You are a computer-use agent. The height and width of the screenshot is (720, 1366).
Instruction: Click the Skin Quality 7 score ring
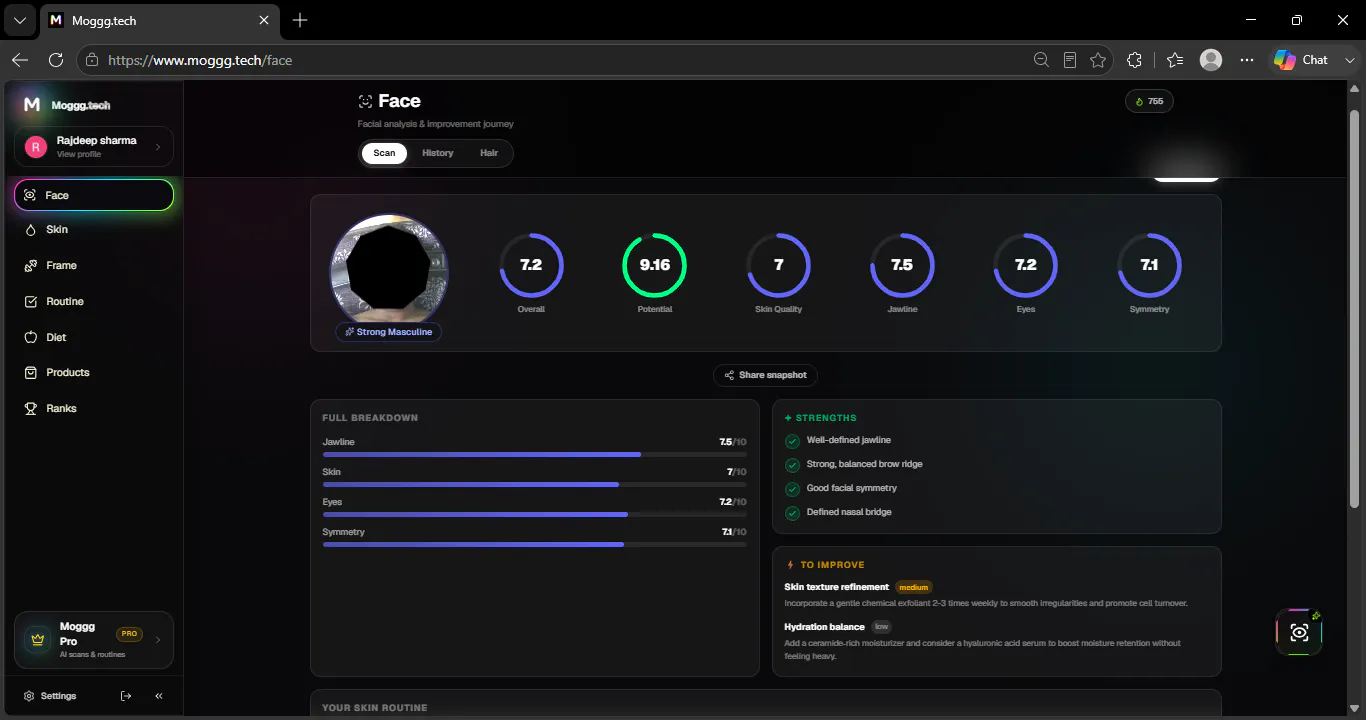pos(778,265)
